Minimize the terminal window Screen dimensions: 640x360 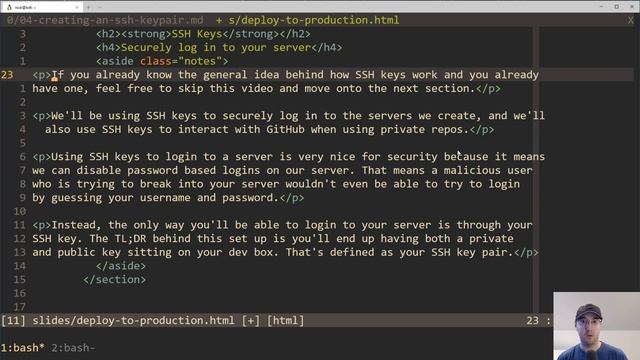point(601,7)
